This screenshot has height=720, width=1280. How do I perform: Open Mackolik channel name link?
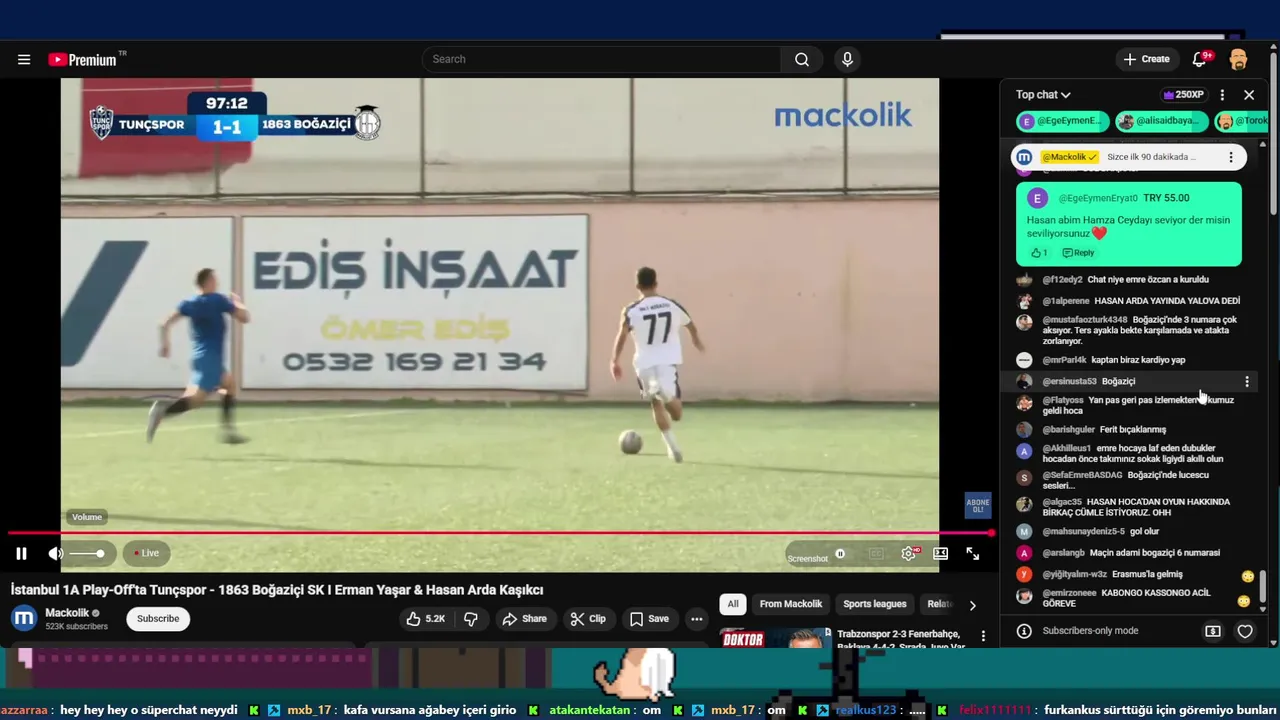(67, 612)
